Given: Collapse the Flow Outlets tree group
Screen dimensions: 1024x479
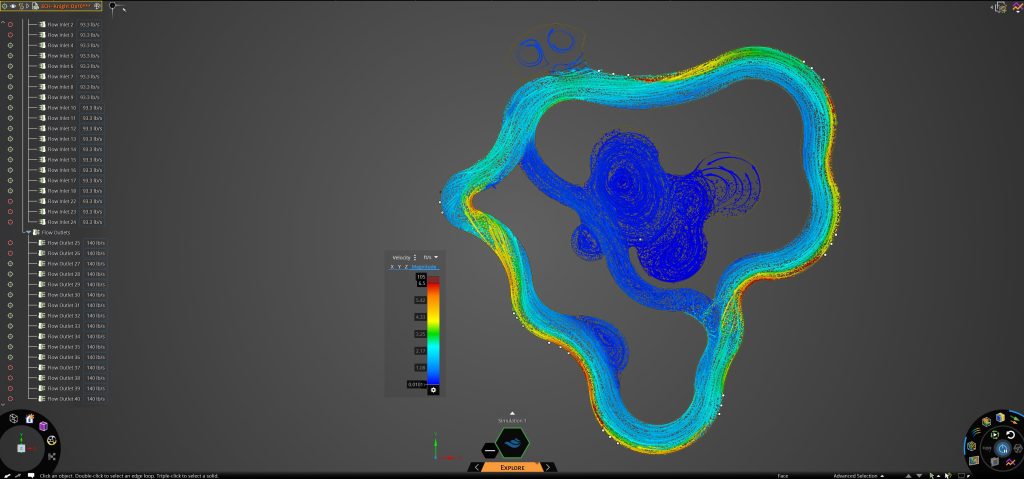Looking at the screenshot, I should (x=27, y=232).
